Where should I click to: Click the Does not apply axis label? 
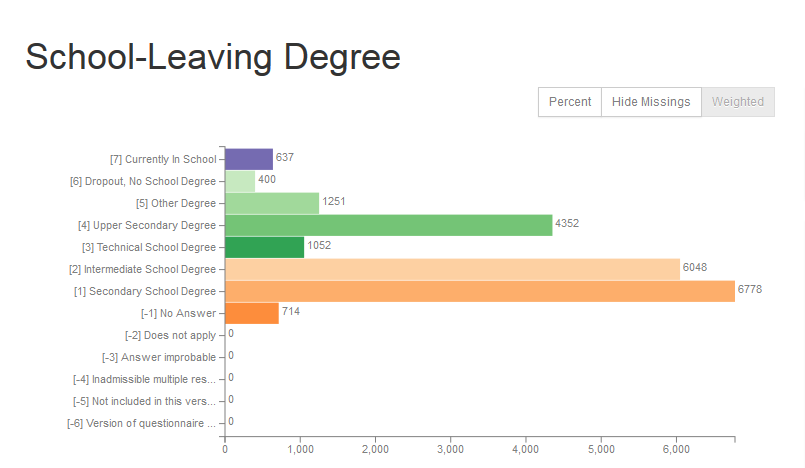(170, 336)
